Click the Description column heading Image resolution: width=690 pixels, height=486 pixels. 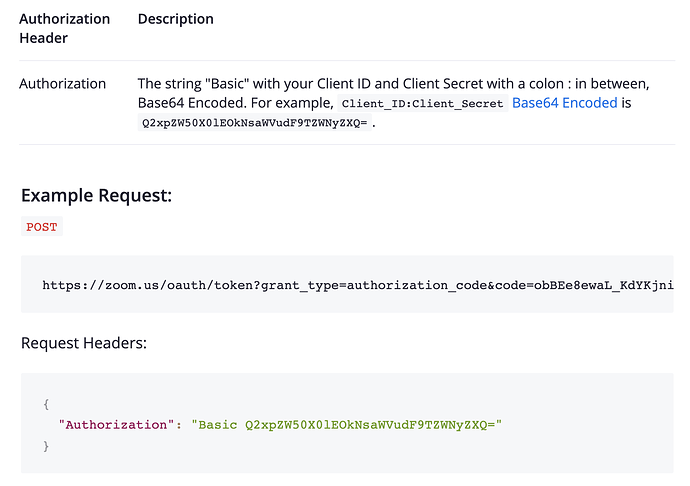pos(175,19)
